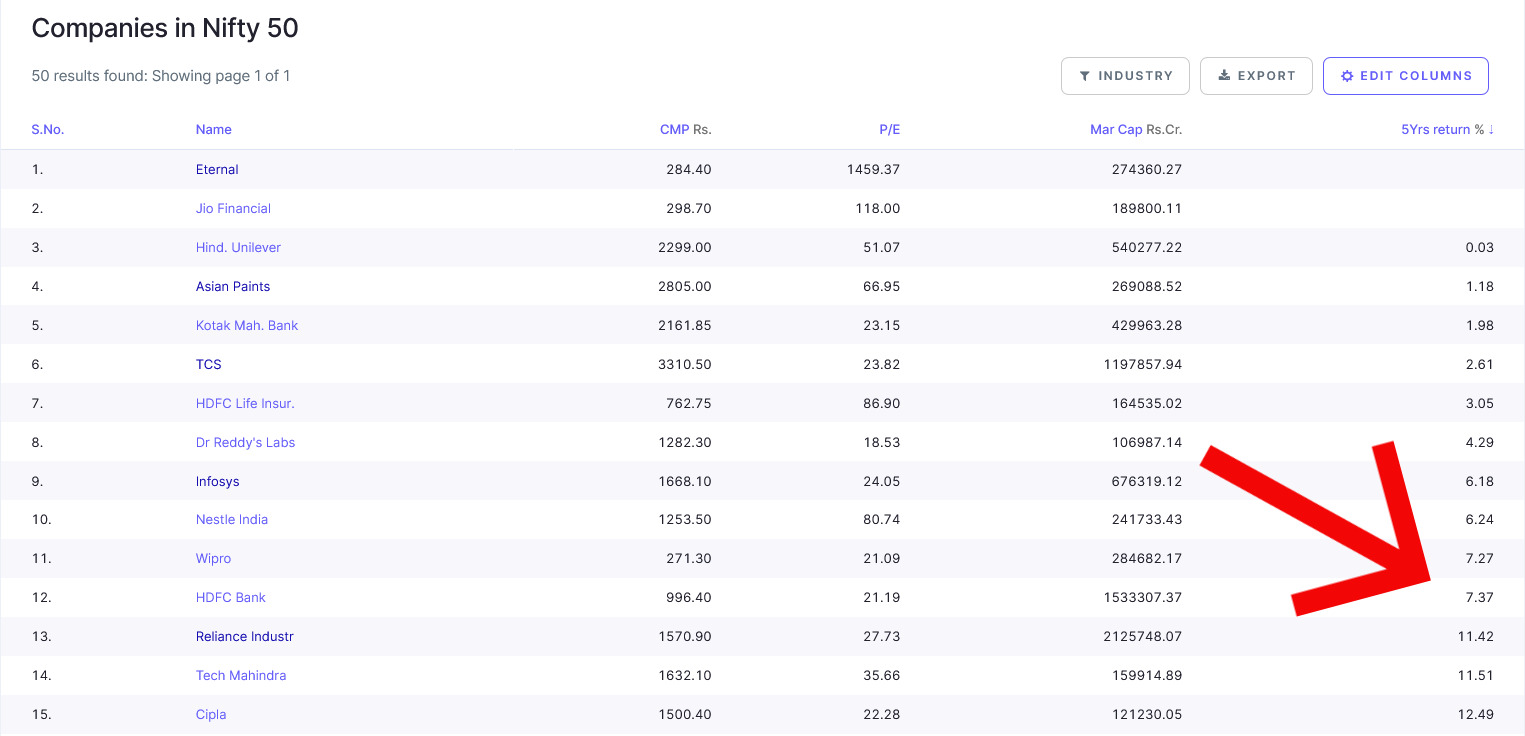Select Jio Financial price 298.70
The height and width of the screenshot is (736, 1525).
pos(689,209)
